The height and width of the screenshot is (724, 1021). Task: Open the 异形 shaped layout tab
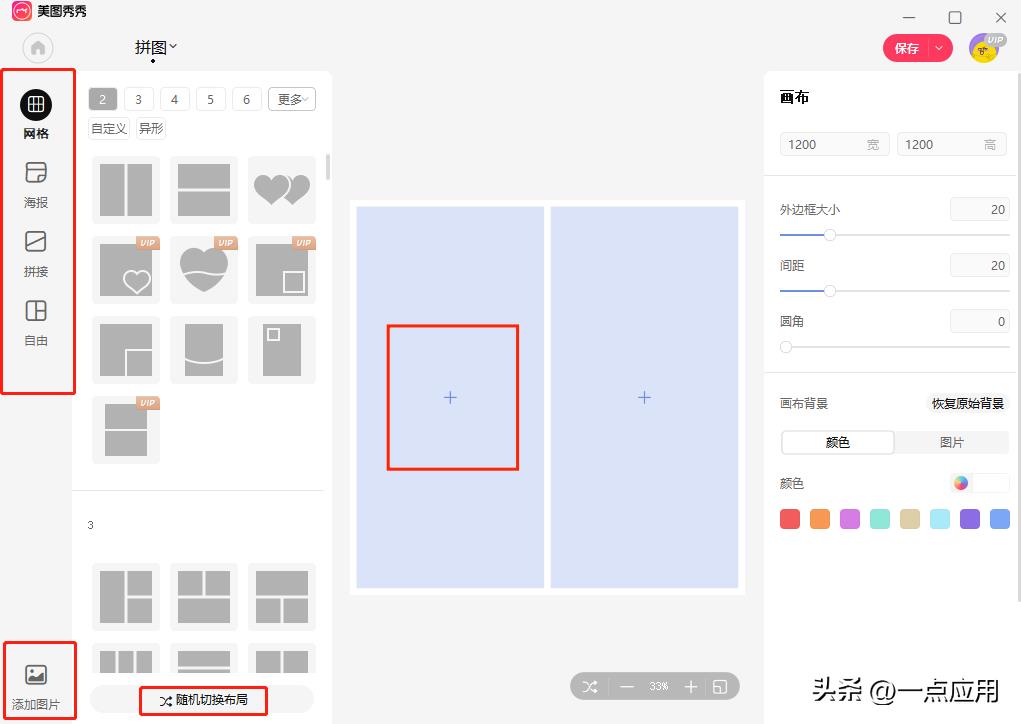point(151,128)
